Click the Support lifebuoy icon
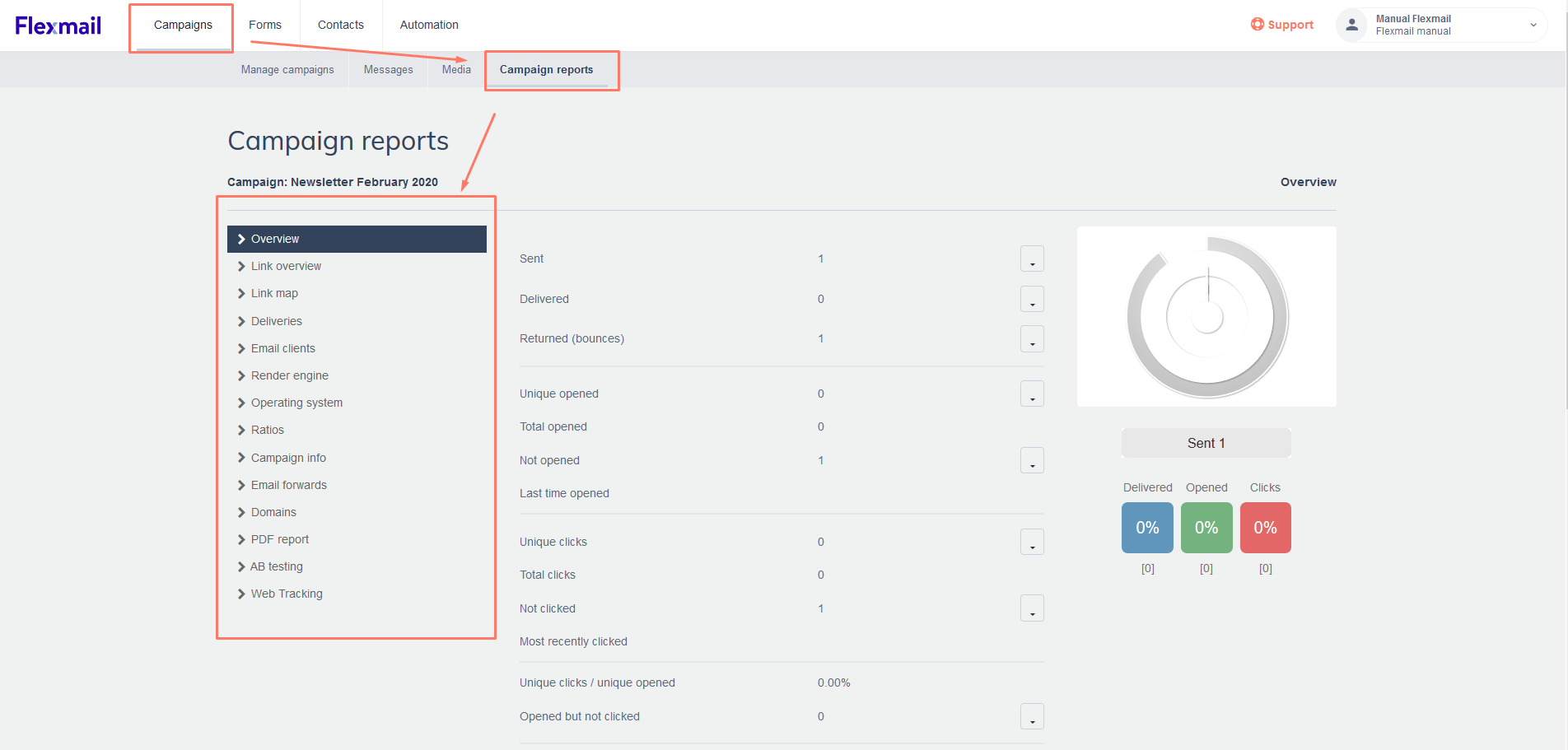1568x750 pixels. (1257, 24)
